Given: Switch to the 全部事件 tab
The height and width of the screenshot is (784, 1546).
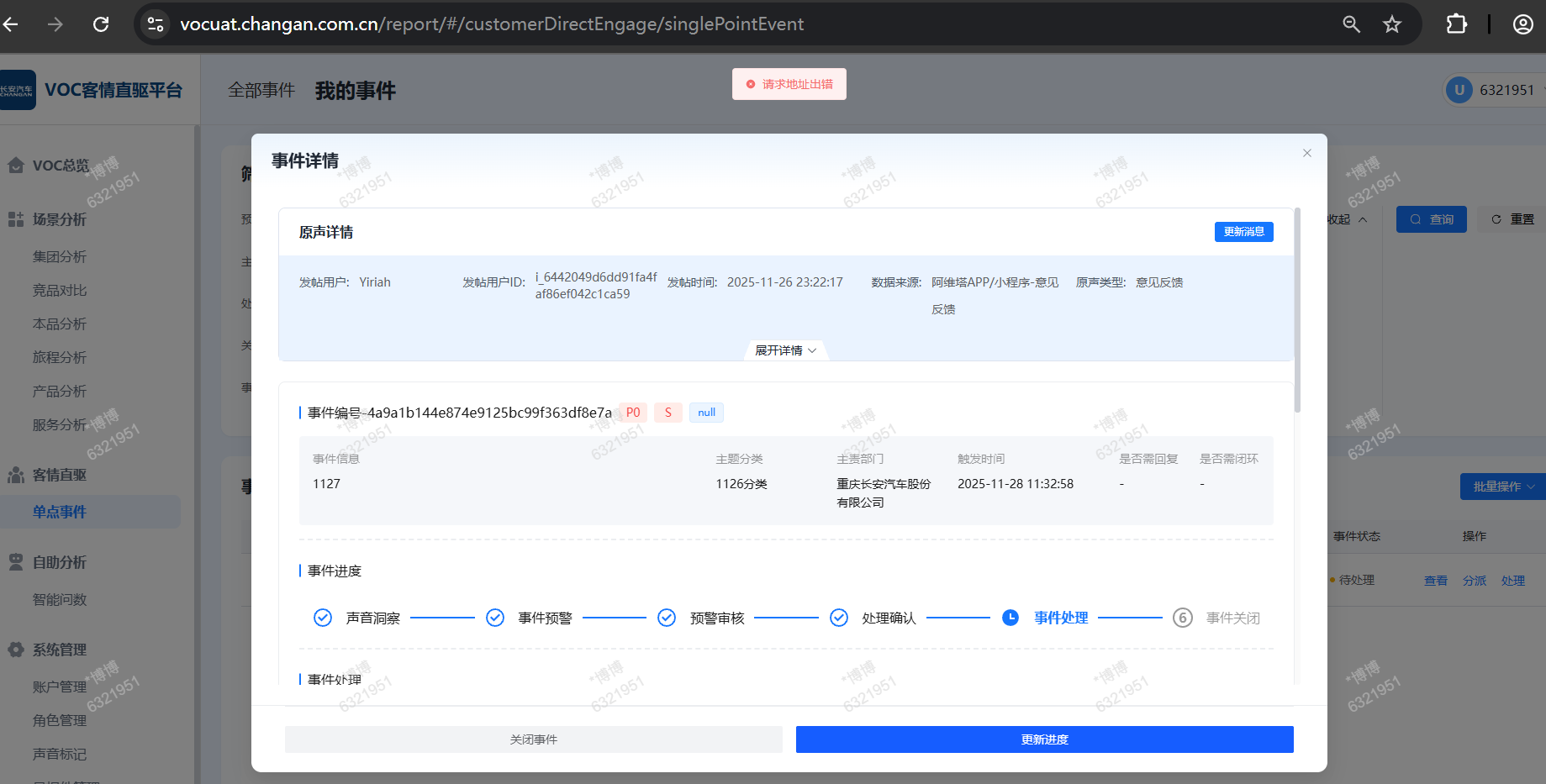Looking at the screenshot, I should point(261,90).
